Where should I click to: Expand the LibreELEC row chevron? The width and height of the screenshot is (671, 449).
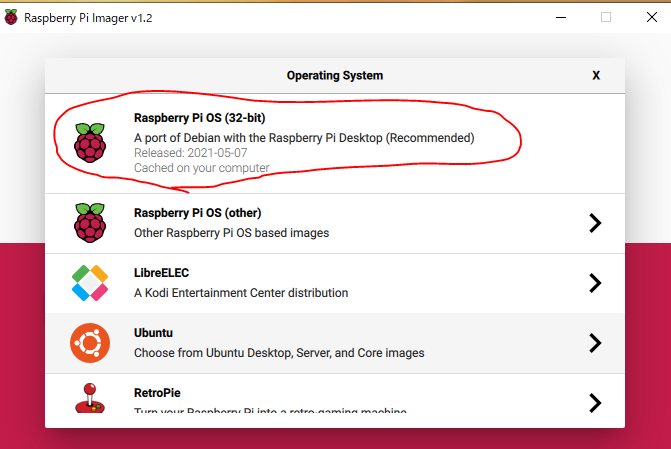pos(595,283)
